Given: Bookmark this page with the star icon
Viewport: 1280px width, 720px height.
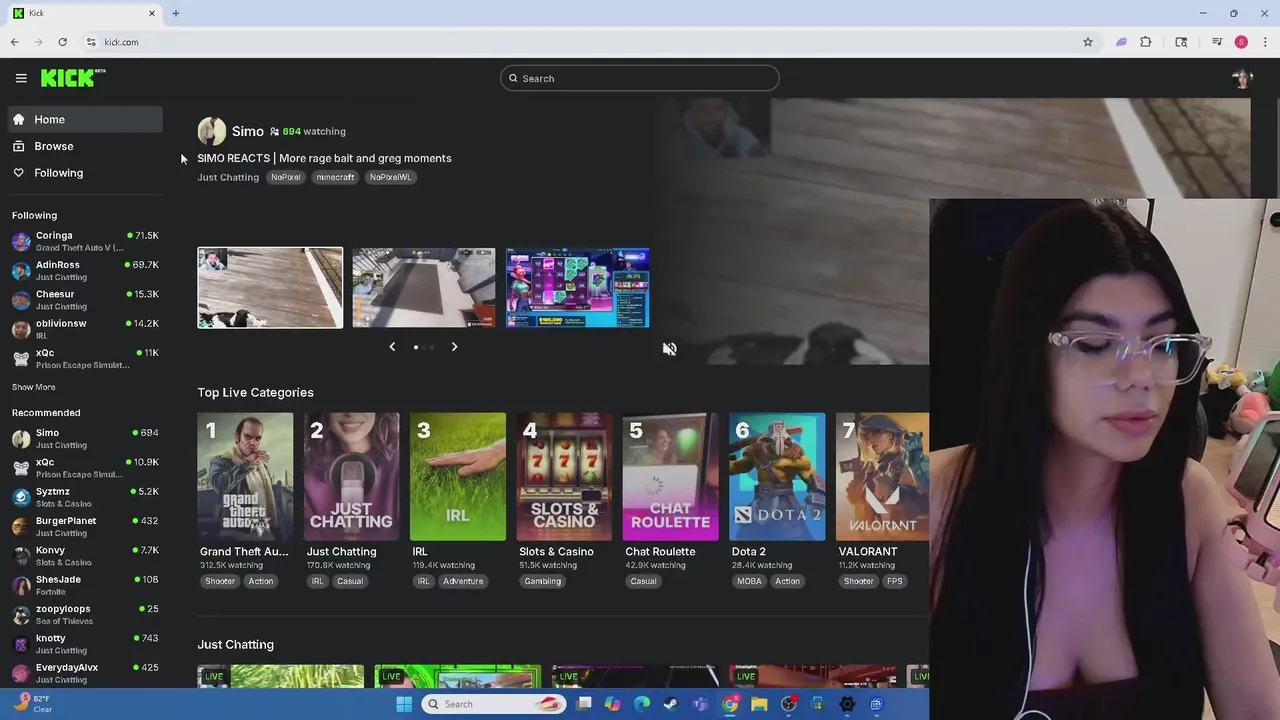Looking at the screenshot, I should [1088, 42].
